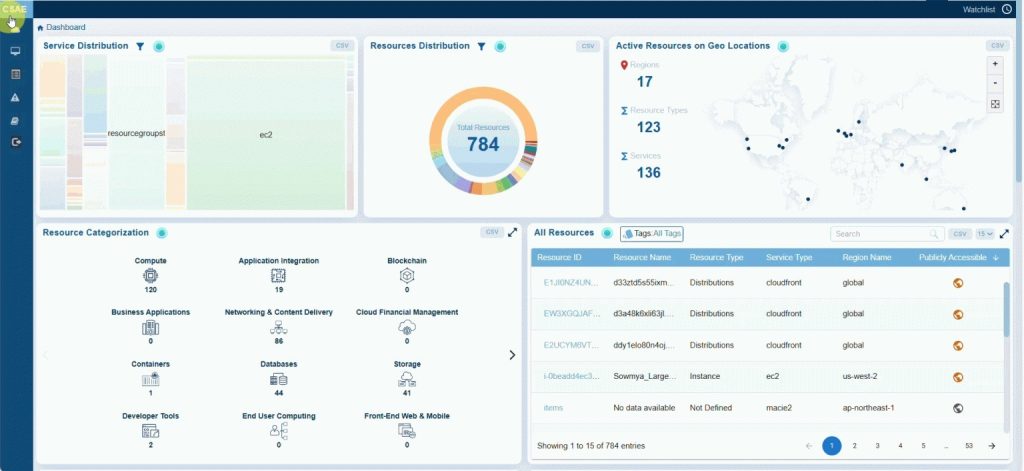Click the Resources Distribution filter icon

pyautogui.click(x=481, y=46)
